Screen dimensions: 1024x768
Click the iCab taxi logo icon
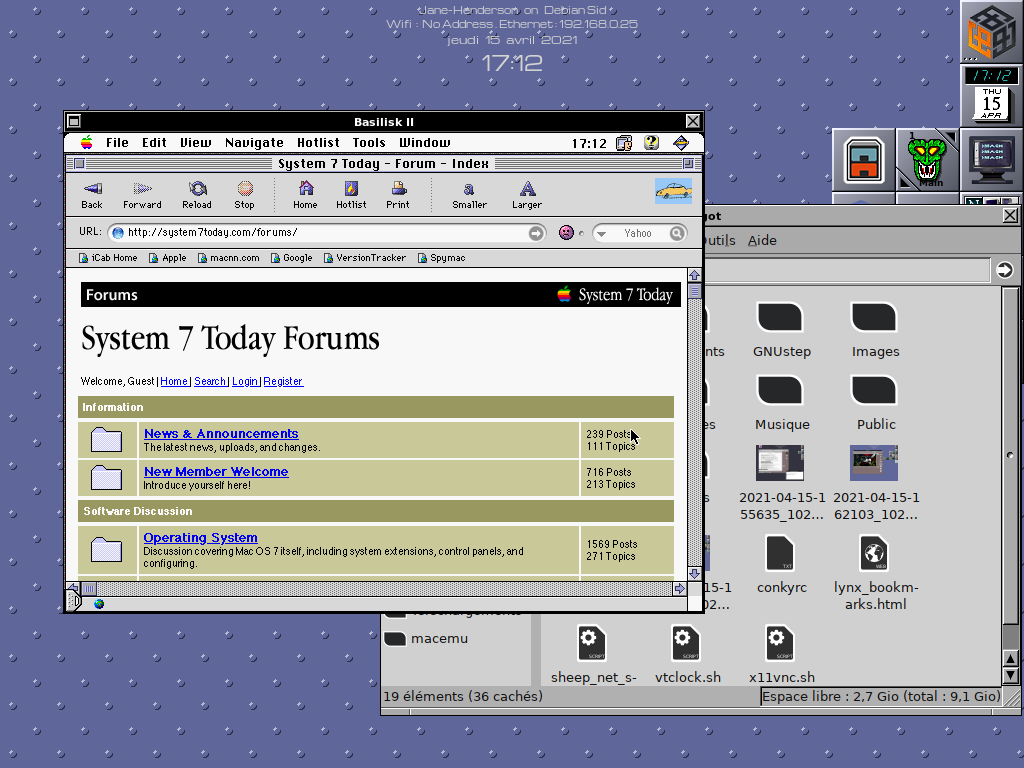pyautogui.click(x=673, y=191)
